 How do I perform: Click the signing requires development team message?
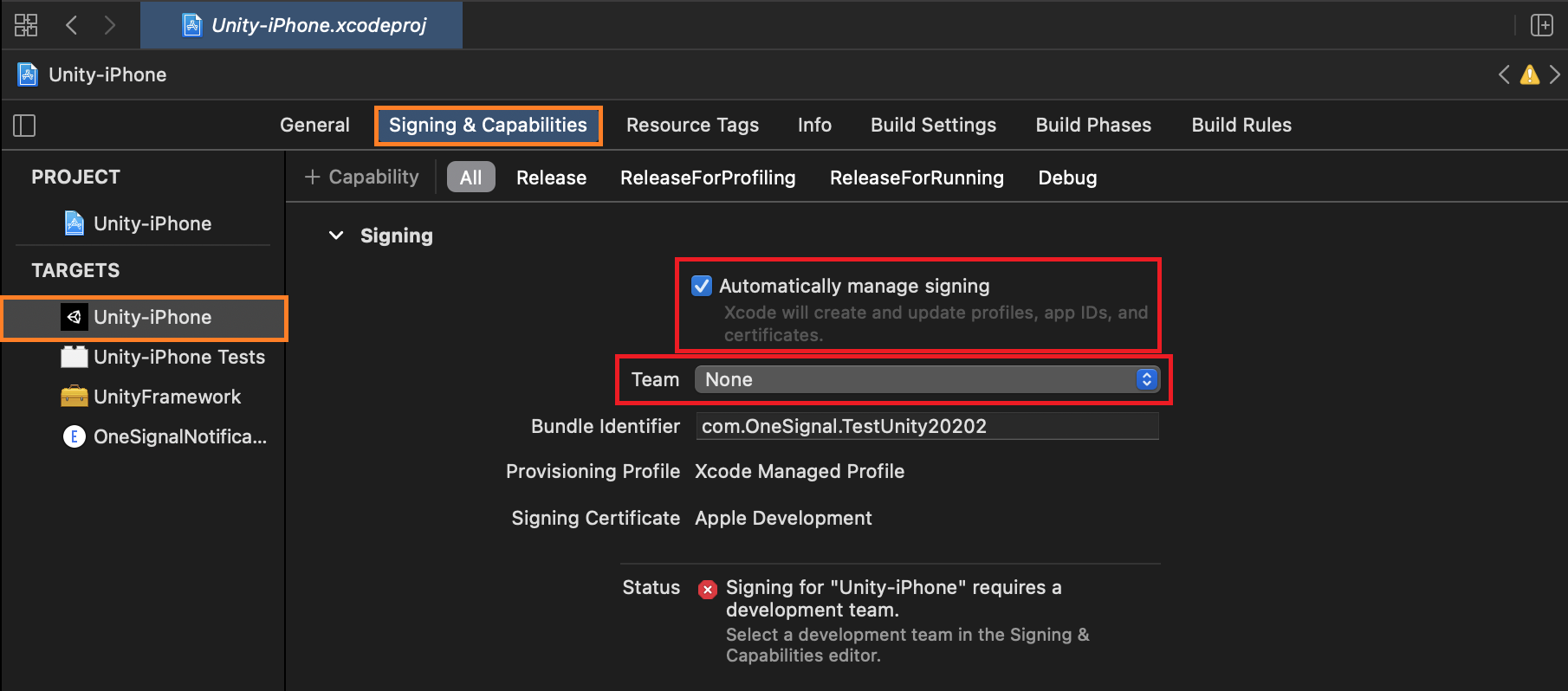tap(894, 598)
